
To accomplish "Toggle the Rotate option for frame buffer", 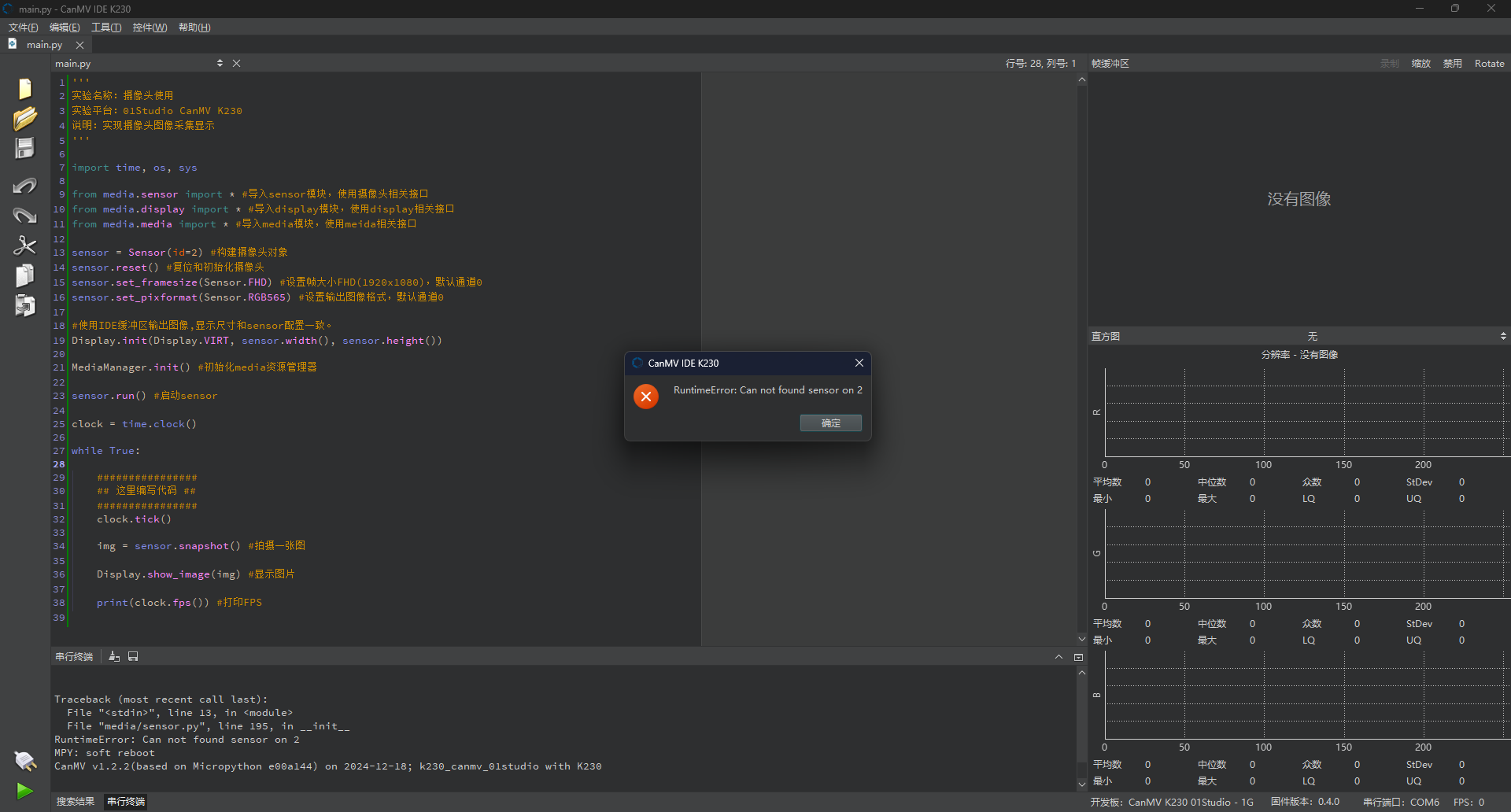I will point(1489,64).
